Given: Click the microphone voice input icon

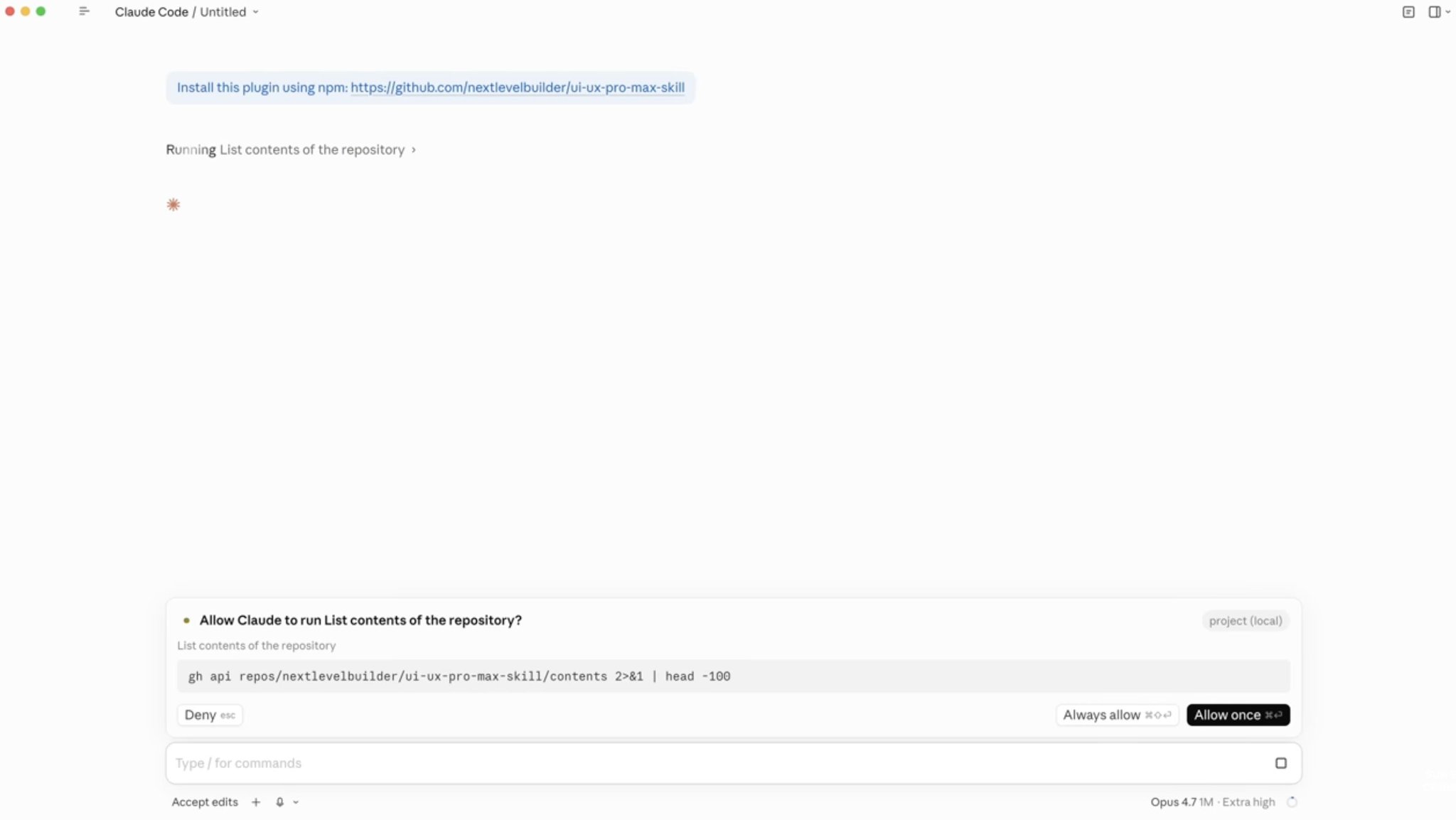Looking at the screenshot, I should pos(280,802).
